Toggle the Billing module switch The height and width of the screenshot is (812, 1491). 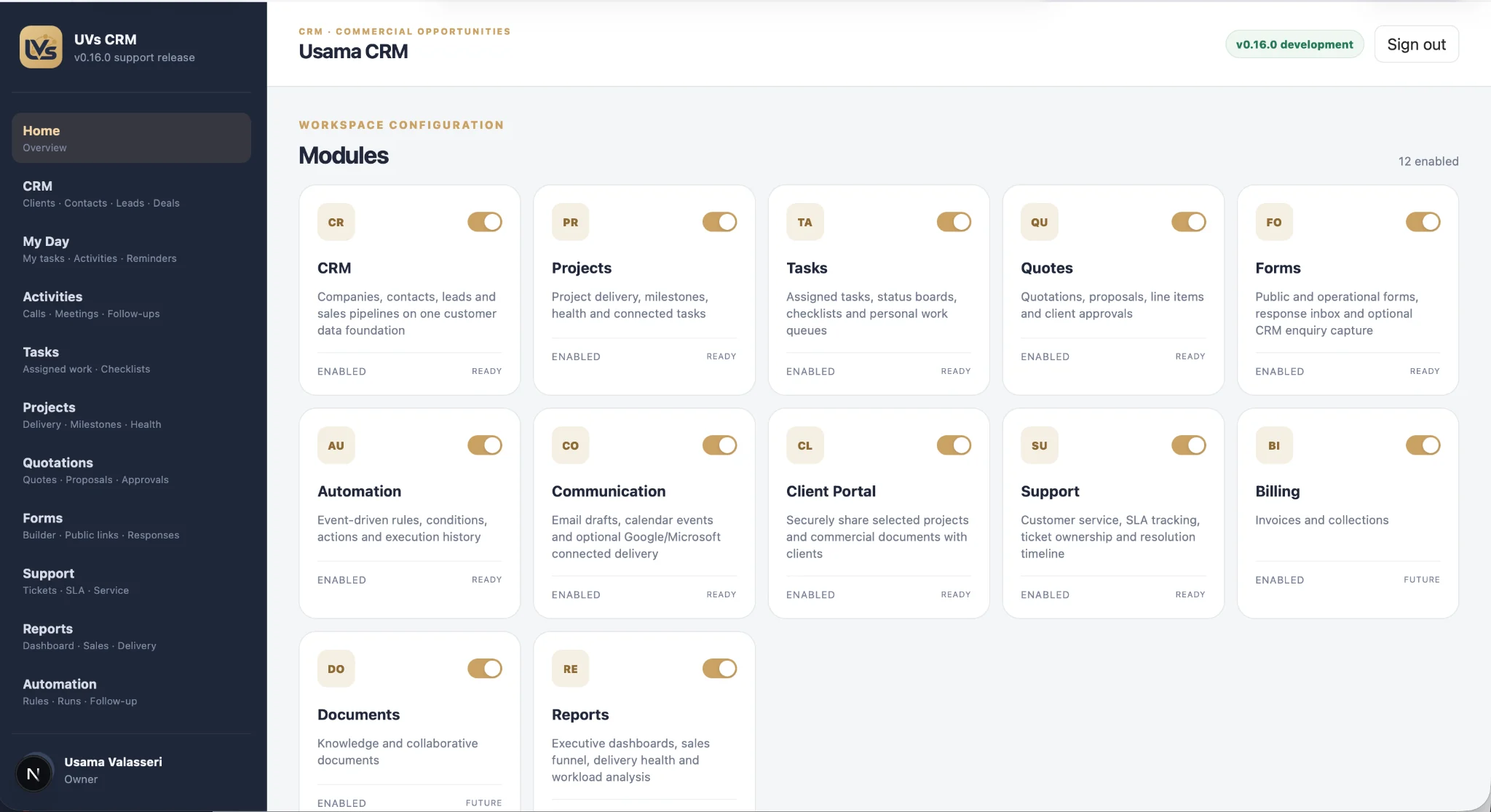[1423, 445]
